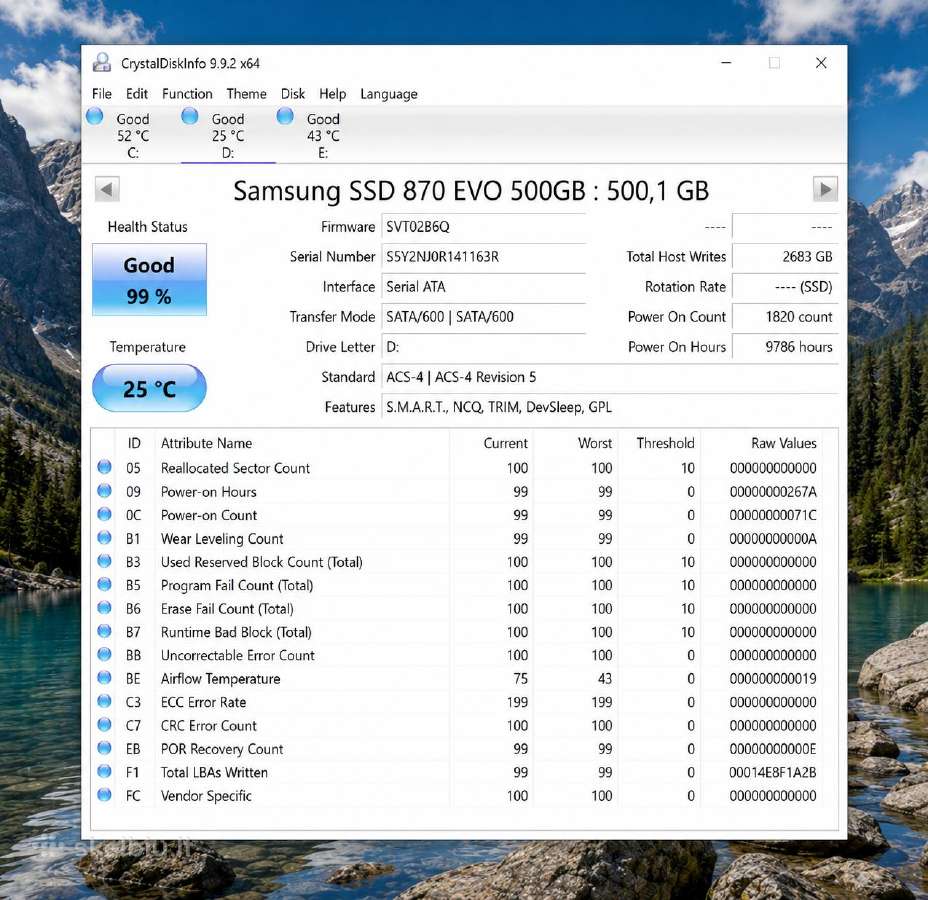This screenshot has width=928, height=900.
Task: Click status dot for POR Recovery Count
Action: [104, 747]
